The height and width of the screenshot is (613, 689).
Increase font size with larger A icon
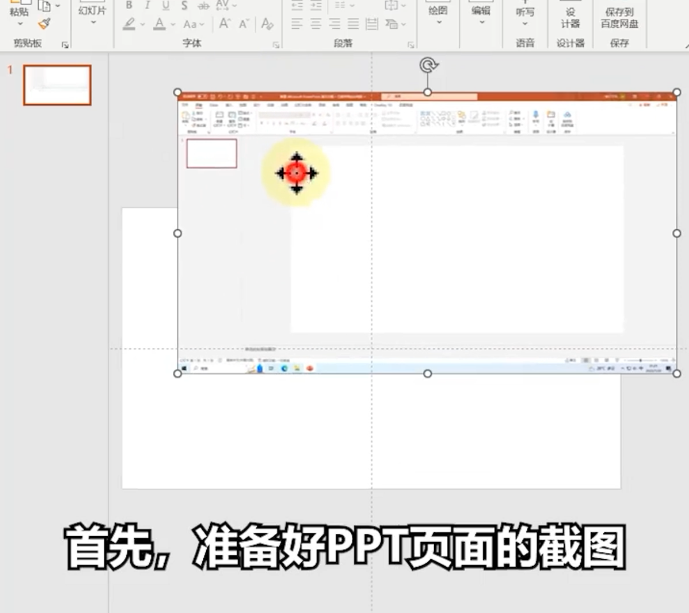pyautogui.click(x=225, y=24)
